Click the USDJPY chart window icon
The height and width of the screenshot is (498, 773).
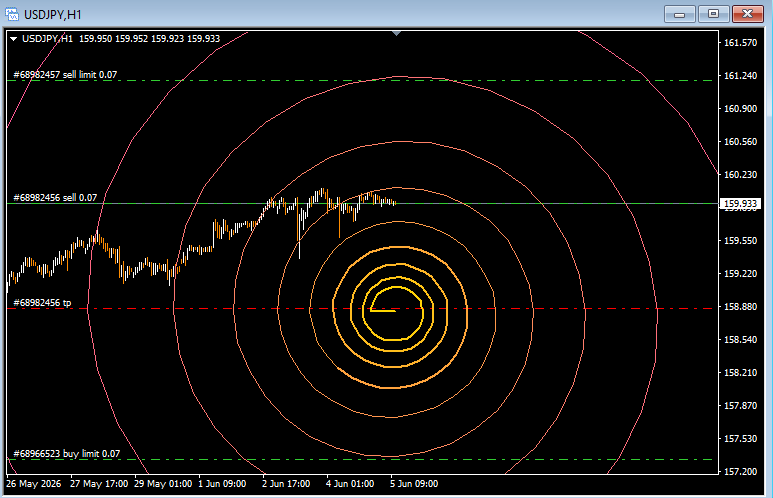(x=12, y=14)
